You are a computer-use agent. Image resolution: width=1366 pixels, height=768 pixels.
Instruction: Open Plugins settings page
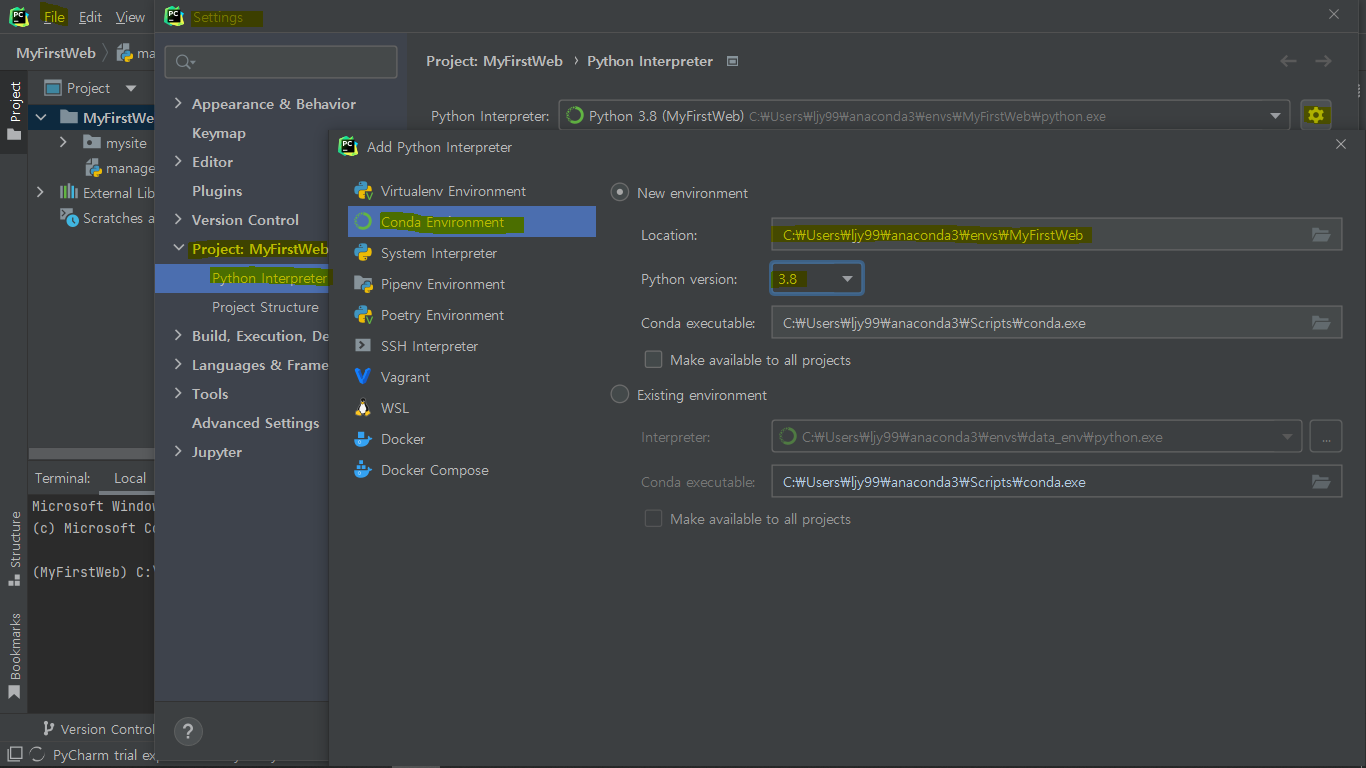(217, 191)
